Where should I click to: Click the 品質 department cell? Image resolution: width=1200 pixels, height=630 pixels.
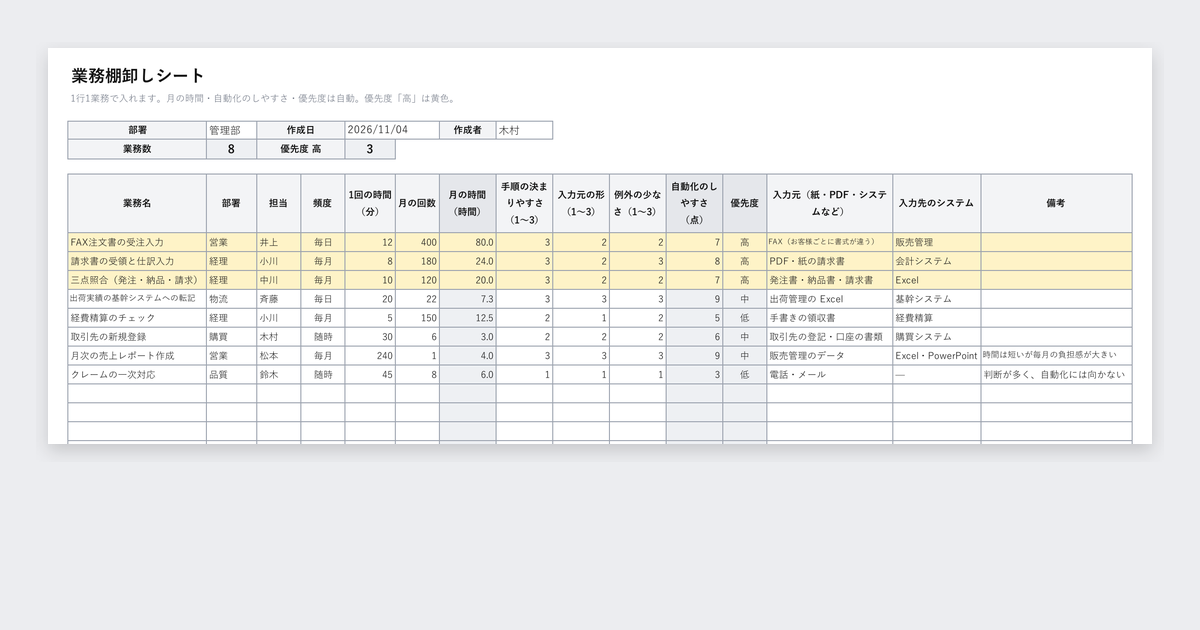click(232, 375)
